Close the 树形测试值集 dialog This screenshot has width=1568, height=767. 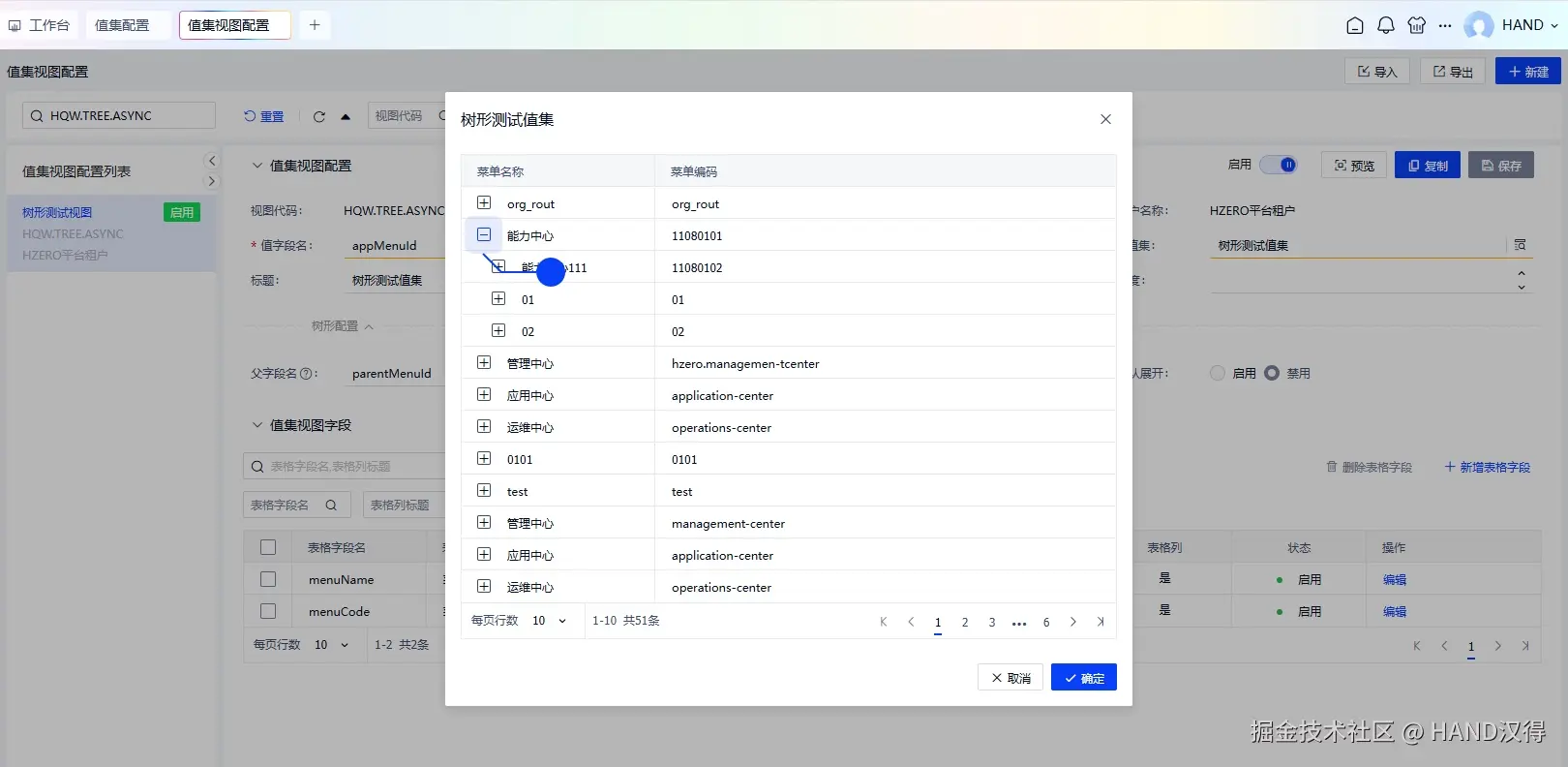tap(1105, 119)
